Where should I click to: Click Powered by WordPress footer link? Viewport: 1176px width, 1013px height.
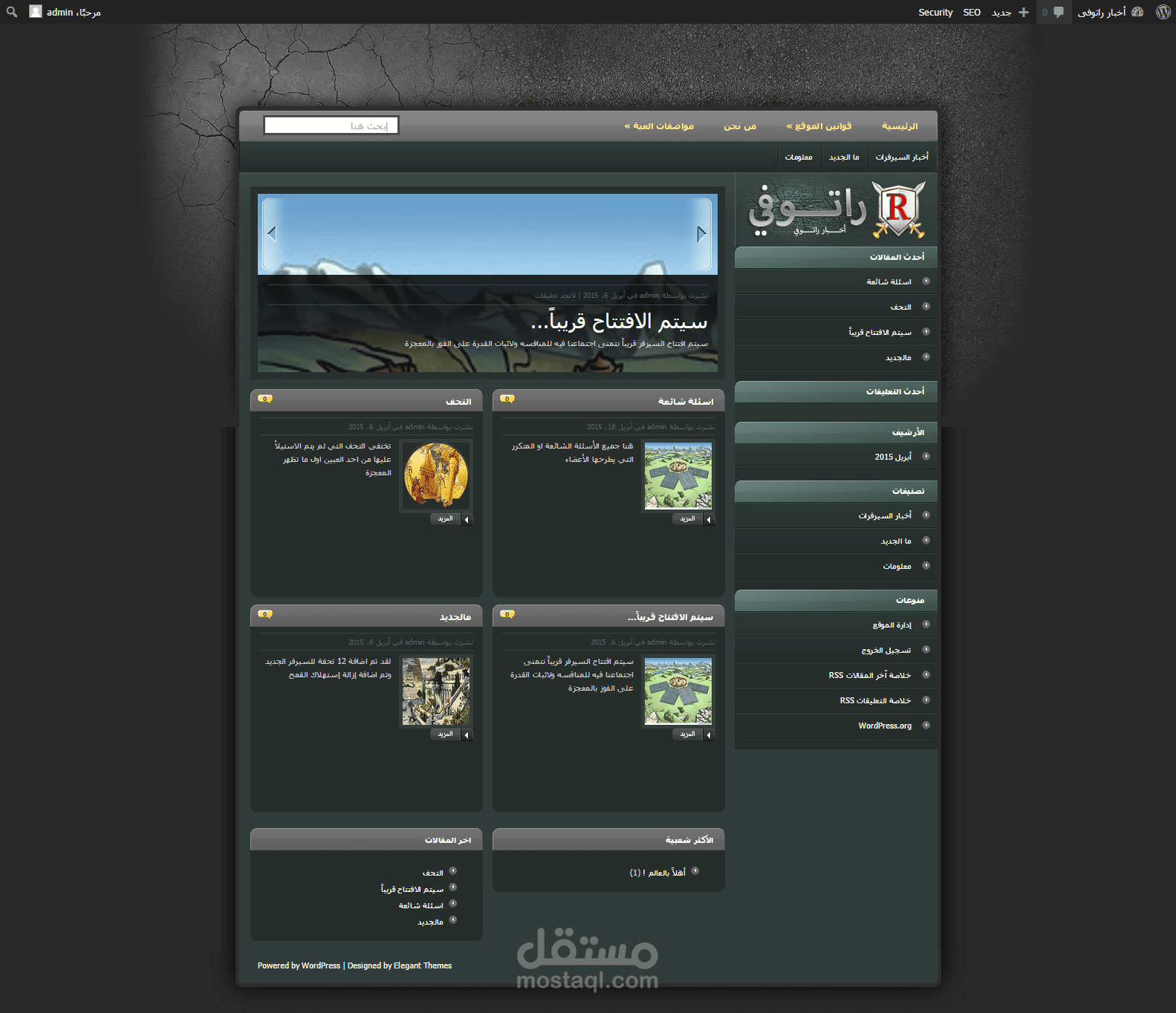pos(299,965)
